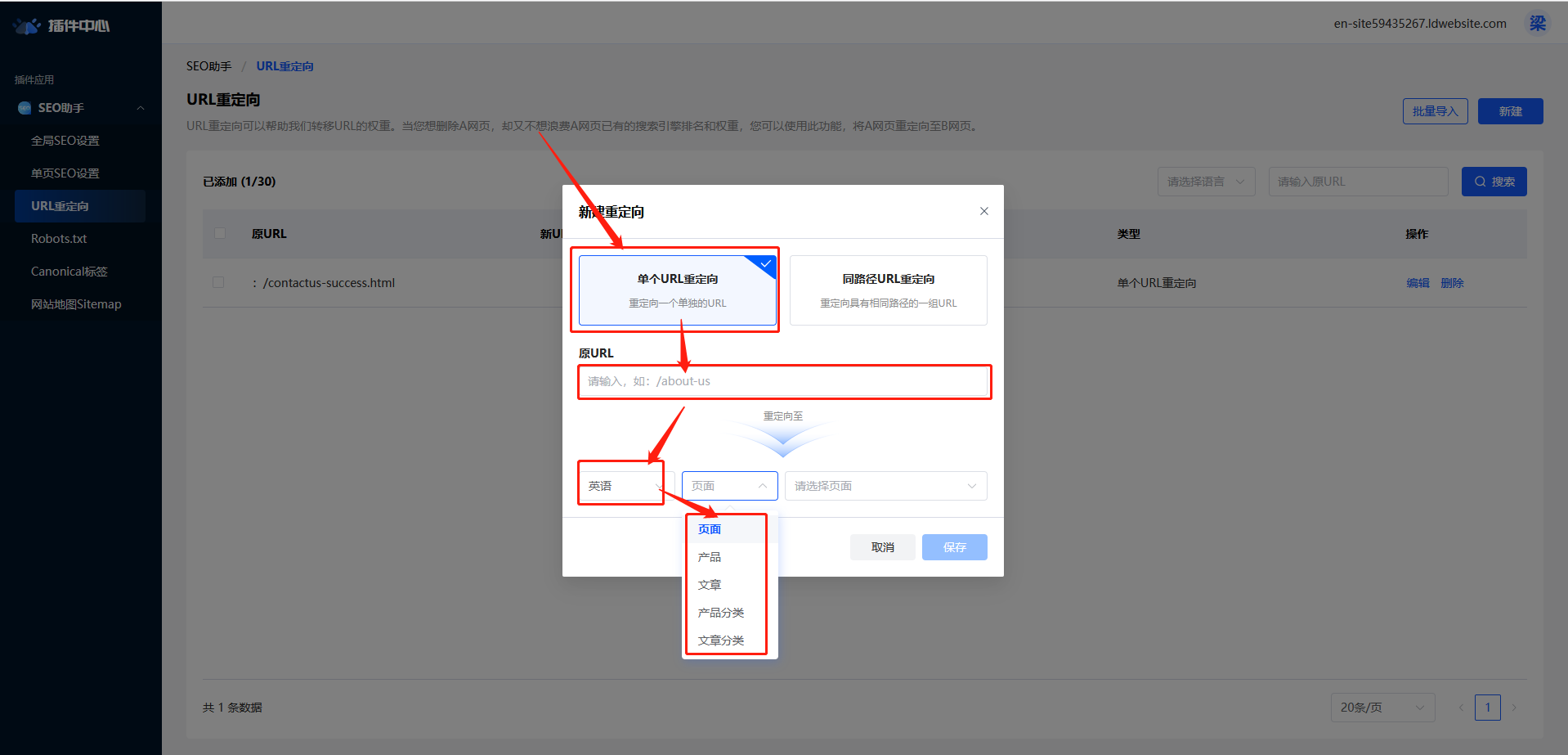Viewport: 1568px width, 755px height.
Task: Click the 原URL input field in dialog
Action: click(x=784, y=381)
